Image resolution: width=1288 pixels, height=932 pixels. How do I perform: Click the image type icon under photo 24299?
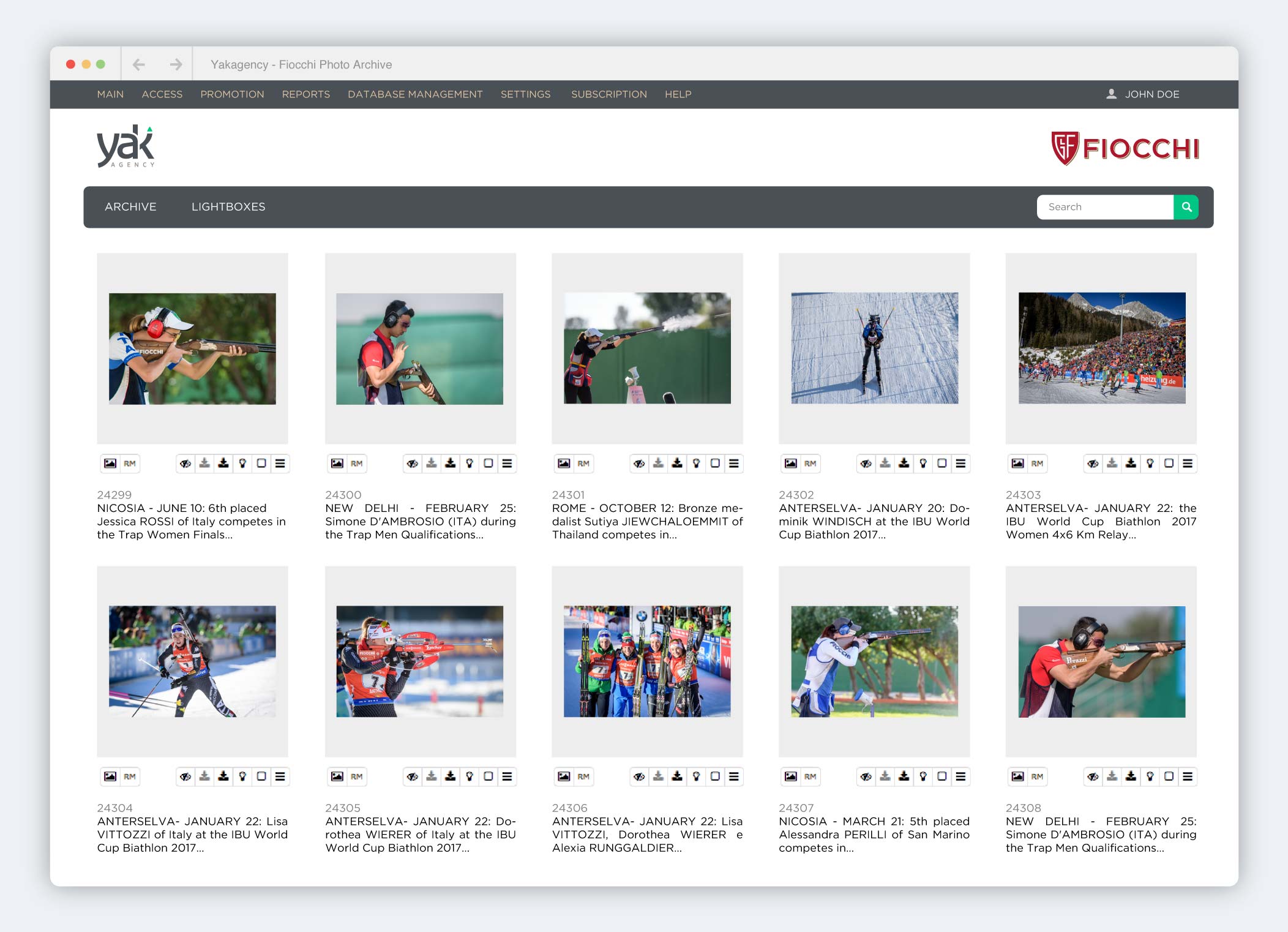tap(110, 464)
